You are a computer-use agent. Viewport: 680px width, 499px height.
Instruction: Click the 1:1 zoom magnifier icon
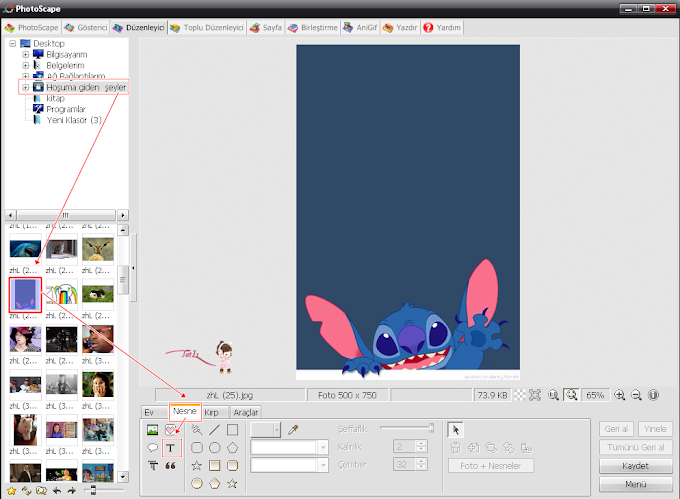click(553, 395)
